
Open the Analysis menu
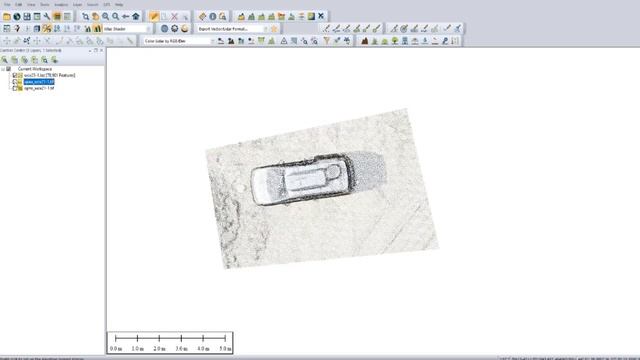pos(61,4)
